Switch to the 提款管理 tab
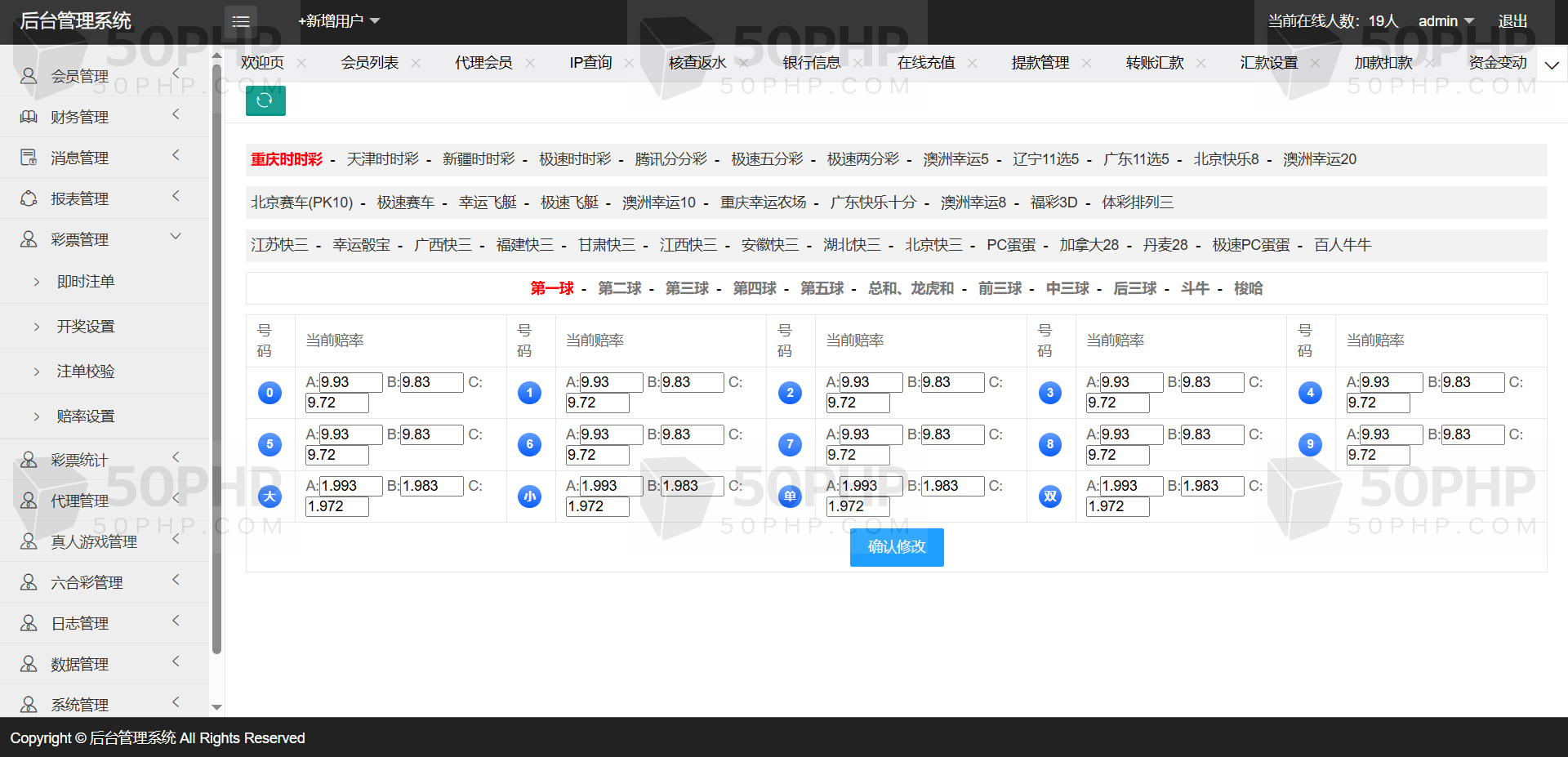This screenshot has width=1568, height=757. tap(1040, 63)
